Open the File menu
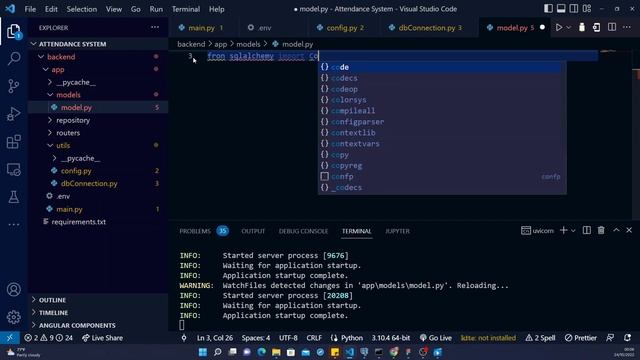This screenshot has width=640, height=360. click(30, 9)
